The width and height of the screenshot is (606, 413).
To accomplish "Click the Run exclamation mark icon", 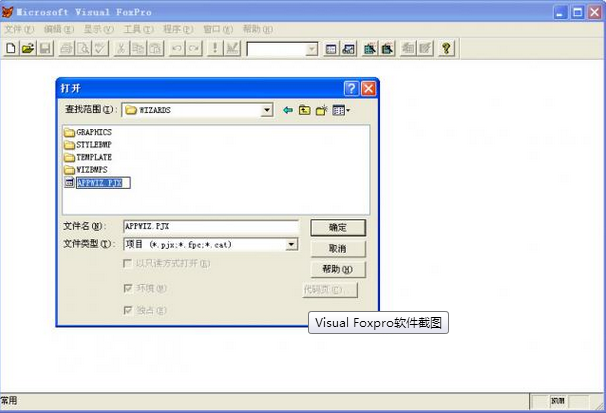I will click(x=215, y=49).
